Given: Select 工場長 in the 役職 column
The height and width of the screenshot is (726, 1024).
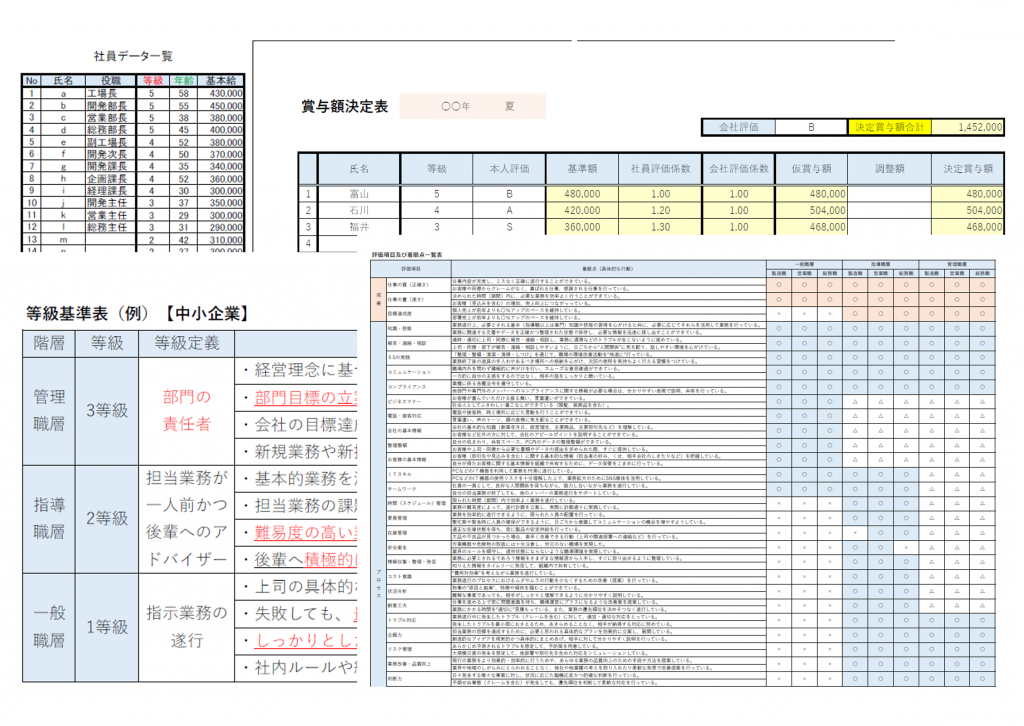Looking at the screenshot, I should coord(104,93).
